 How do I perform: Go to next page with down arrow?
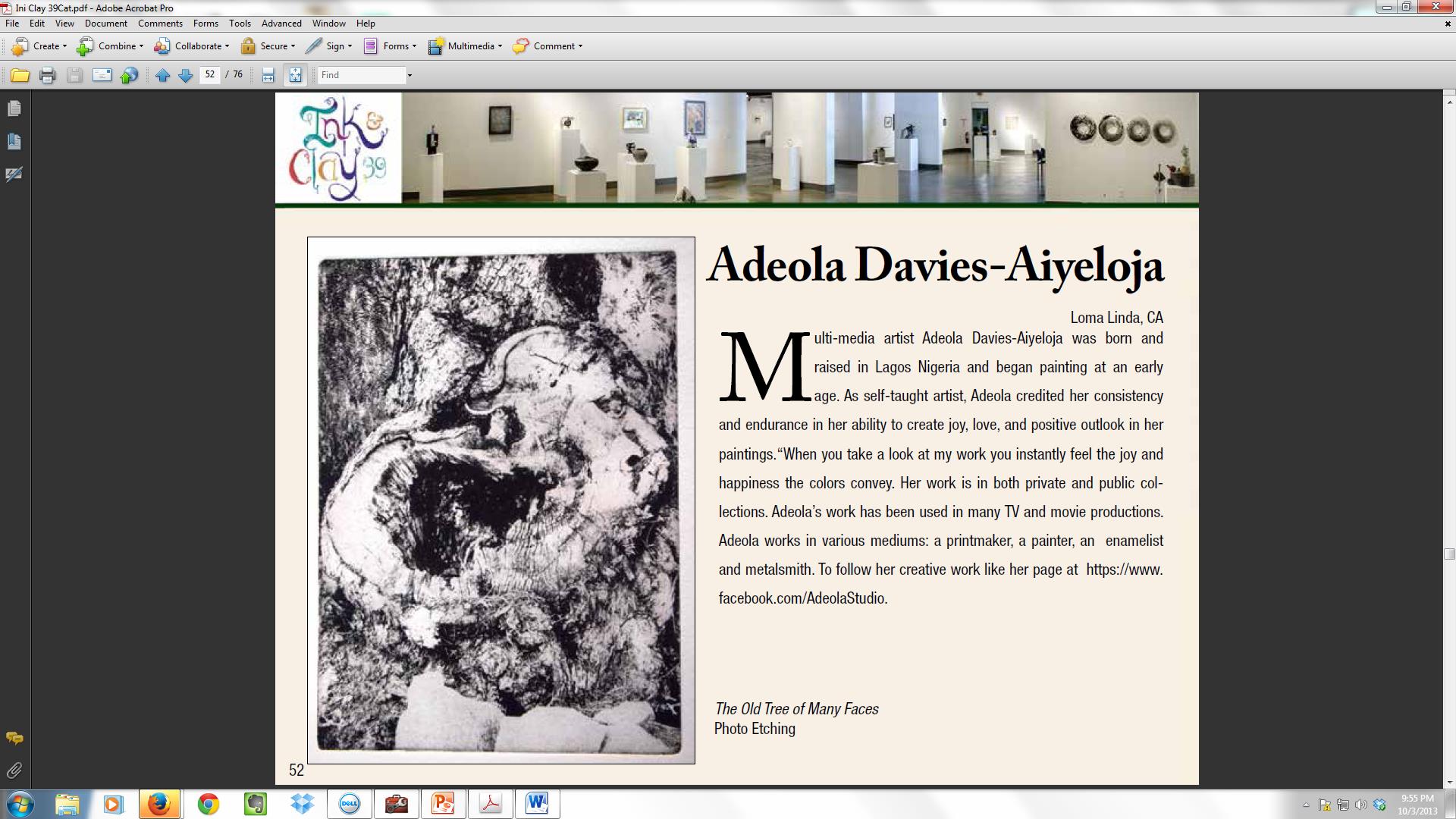(185, 75)
